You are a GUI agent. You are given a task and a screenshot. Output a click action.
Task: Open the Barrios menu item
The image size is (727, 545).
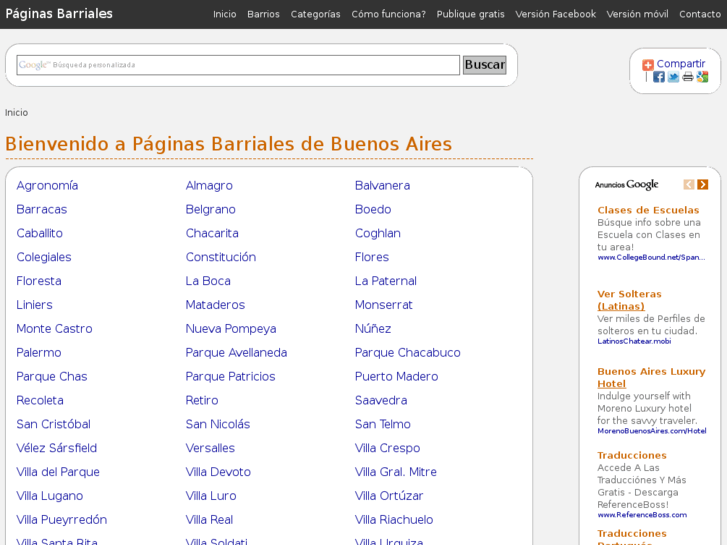click(263, 14)
